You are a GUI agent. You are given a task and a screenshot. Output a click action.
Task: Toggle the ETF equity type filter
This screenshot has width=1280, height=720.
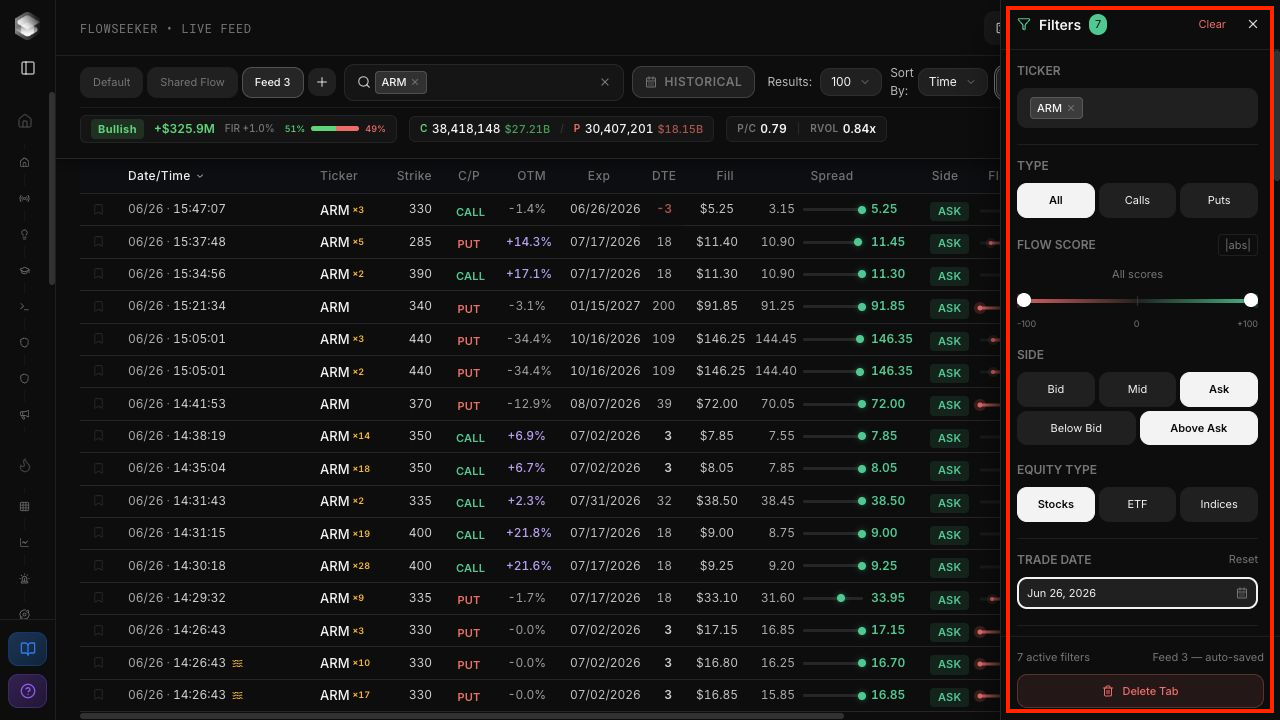point(1137,504)
